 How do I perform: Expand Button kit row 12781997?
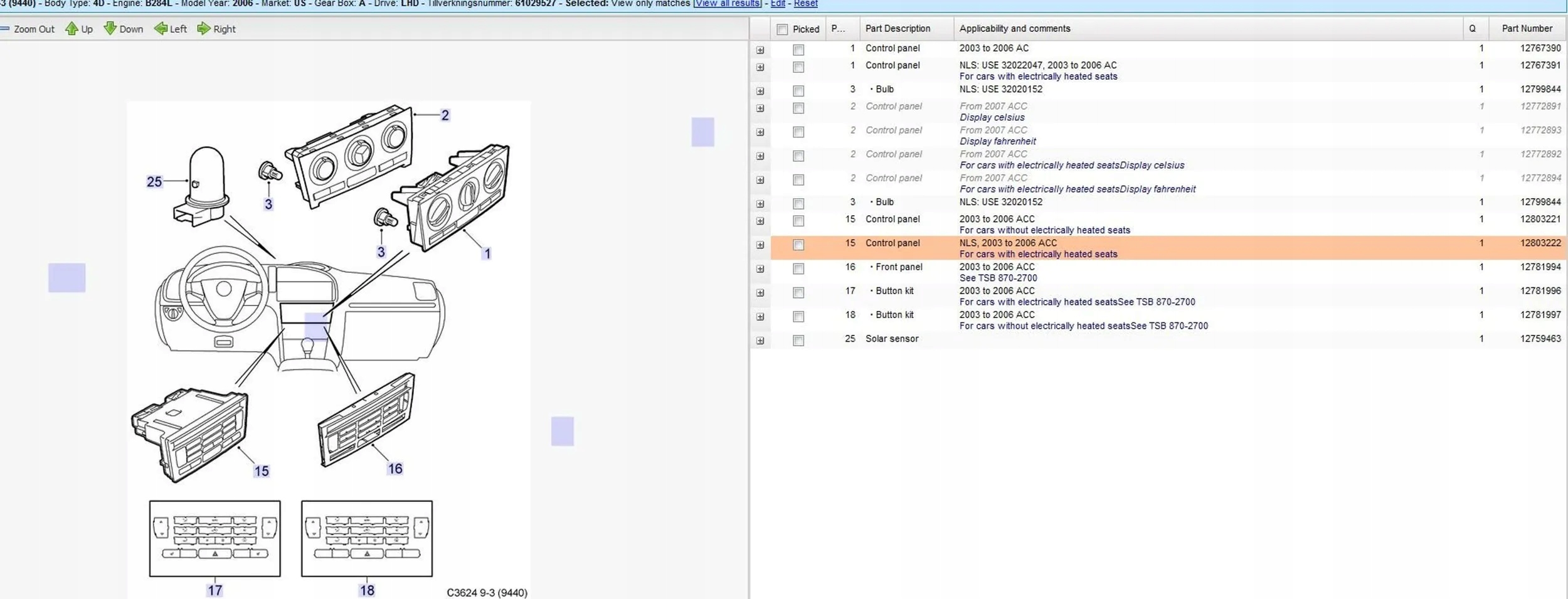click(x=760, y=317)
